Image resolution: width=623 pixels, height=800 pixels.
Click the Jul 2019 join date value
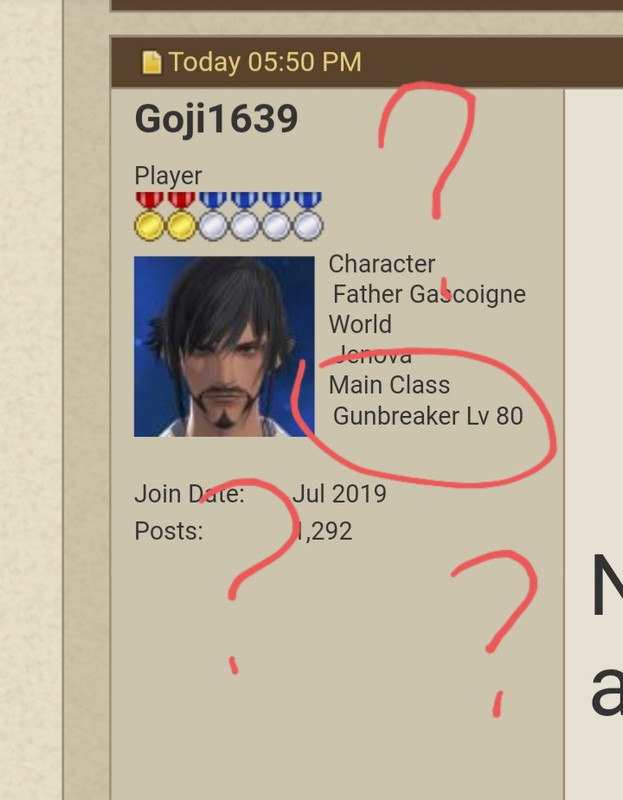tap(339, 494)
